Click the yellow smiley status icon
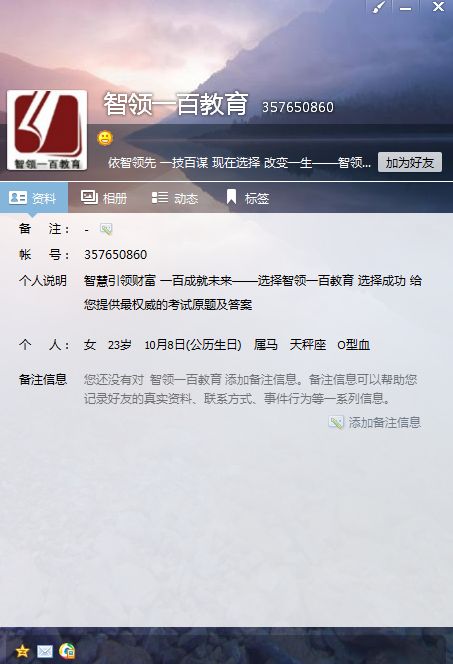Screen dimensions: 453x664 [105, 138]
